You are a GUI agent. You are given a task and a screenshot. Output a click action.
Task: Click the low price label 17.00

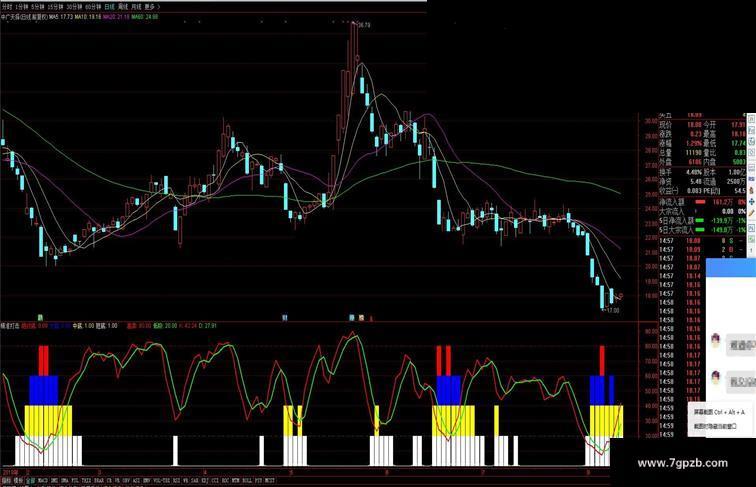(612, 311)
